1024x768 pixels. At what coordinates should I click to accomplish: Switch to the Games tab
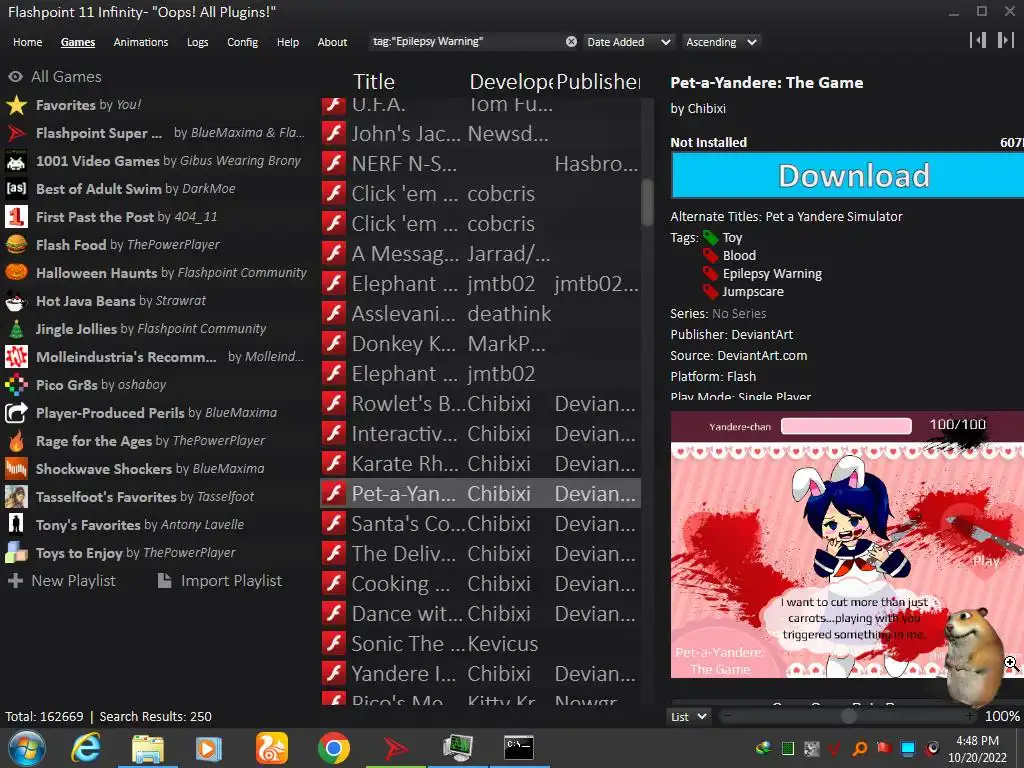(78, 42)
